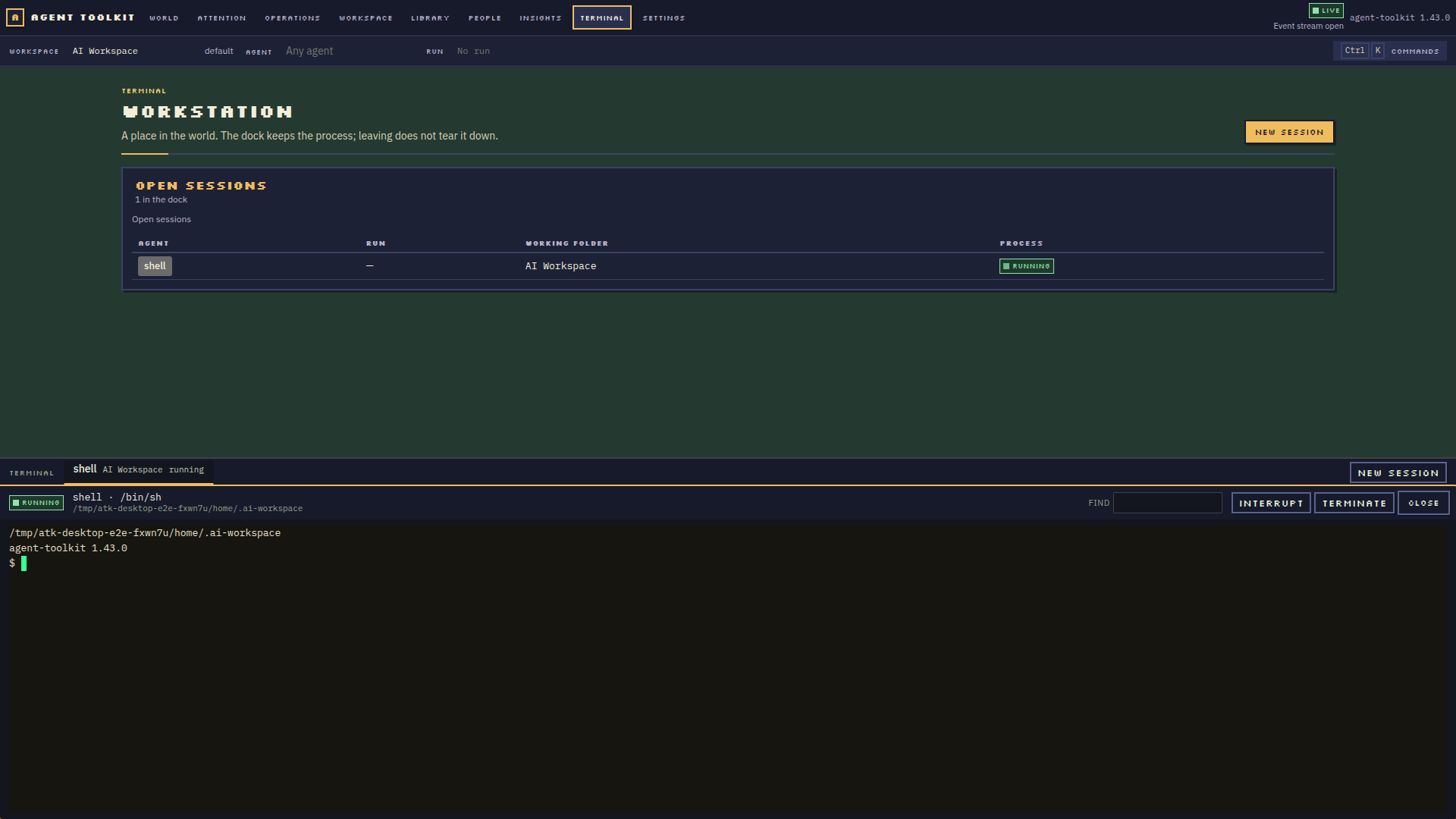Open the No run selector
The height and width of the screenshot is (819, 1456).
[473, 52]
